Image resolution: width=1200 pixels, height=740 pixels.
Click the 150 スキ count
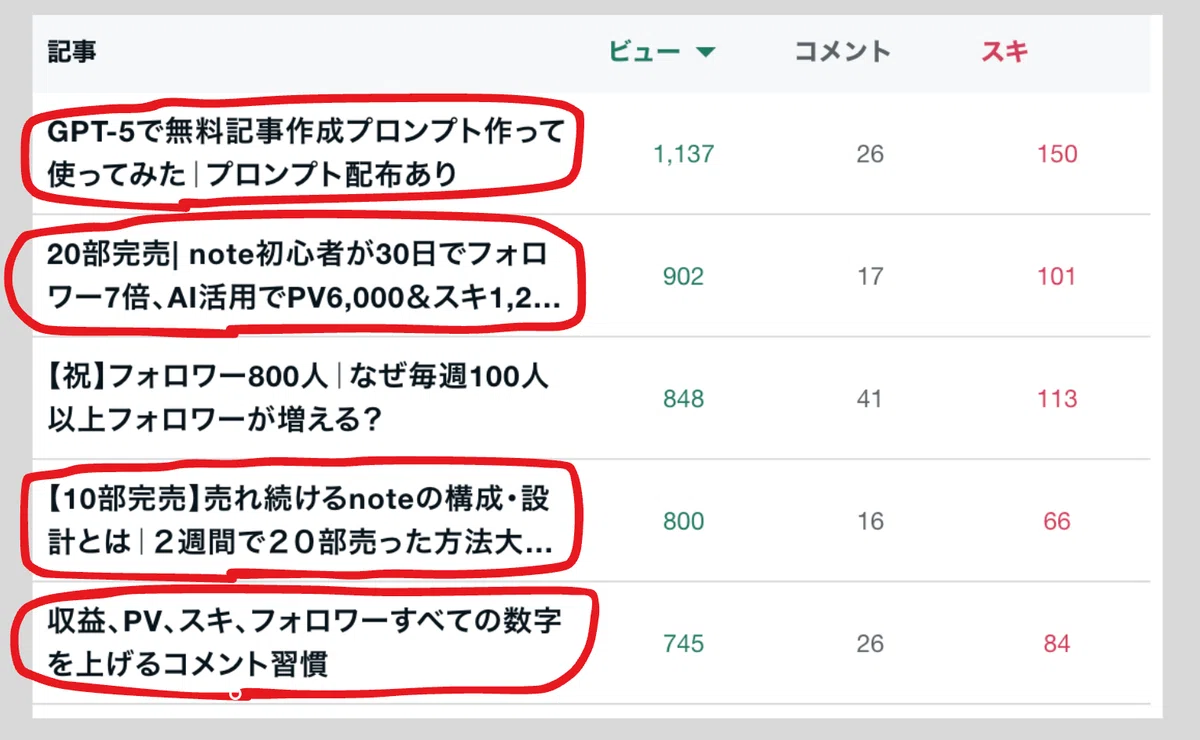[x=1057, y=154]
